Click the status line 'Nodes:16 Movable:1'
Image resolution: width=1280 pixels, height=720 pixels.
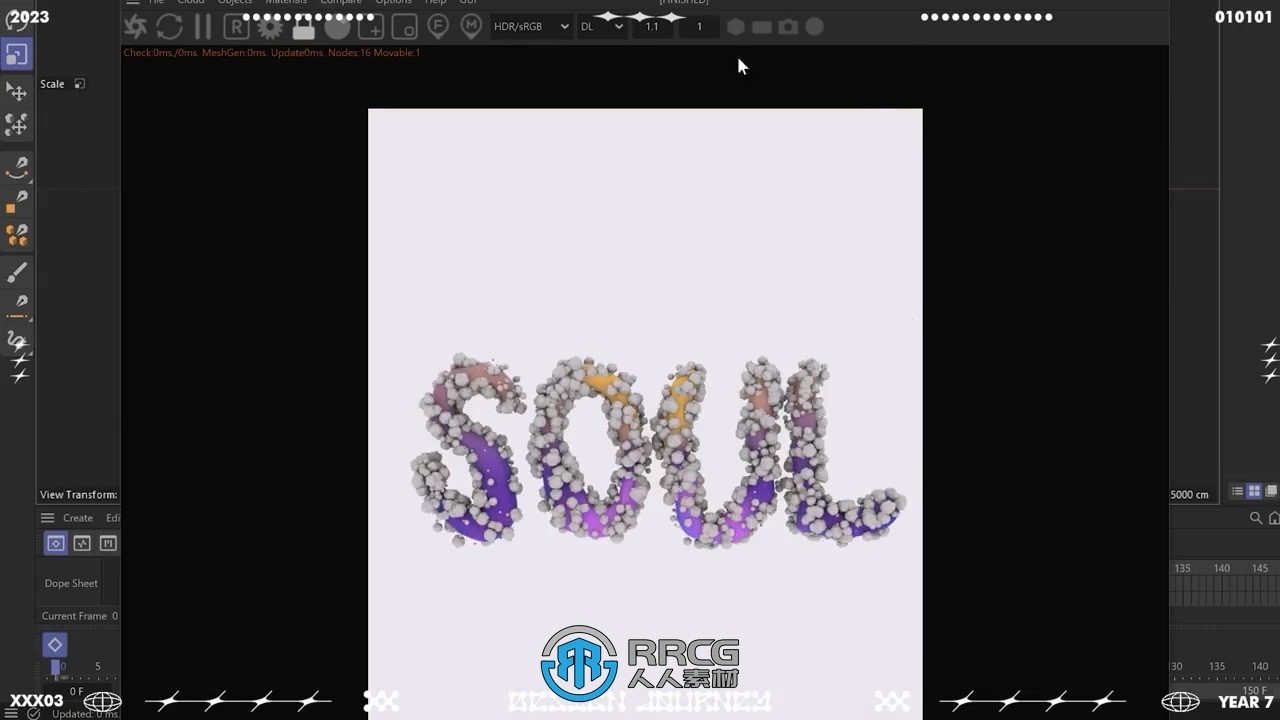click(x=374, y=52)
